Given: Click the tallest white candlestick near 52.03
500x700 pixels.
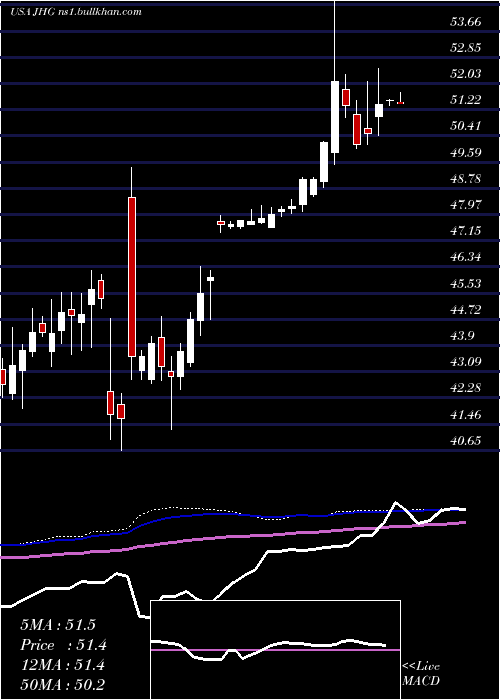Looking at the screenshot, I should (x=335, y=117).
